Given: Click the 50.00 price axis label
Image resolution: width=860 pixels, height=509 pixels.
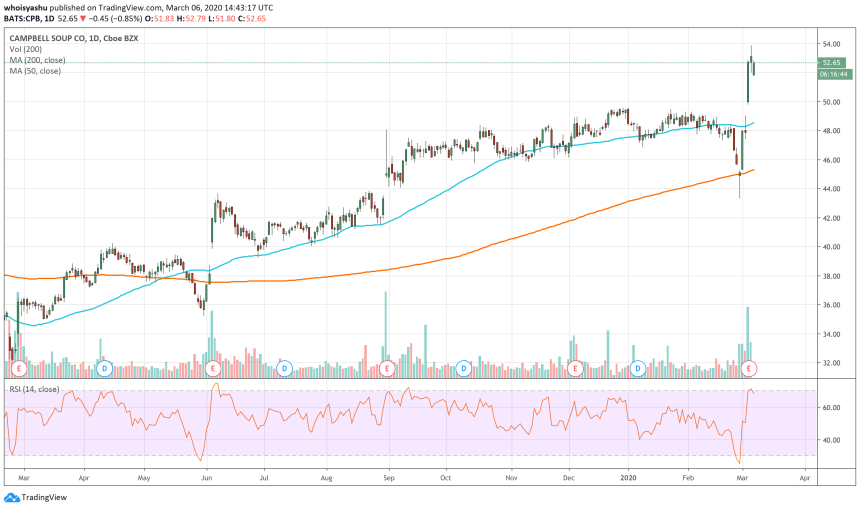Looking at the screenshot, I should tap(831, 102).
